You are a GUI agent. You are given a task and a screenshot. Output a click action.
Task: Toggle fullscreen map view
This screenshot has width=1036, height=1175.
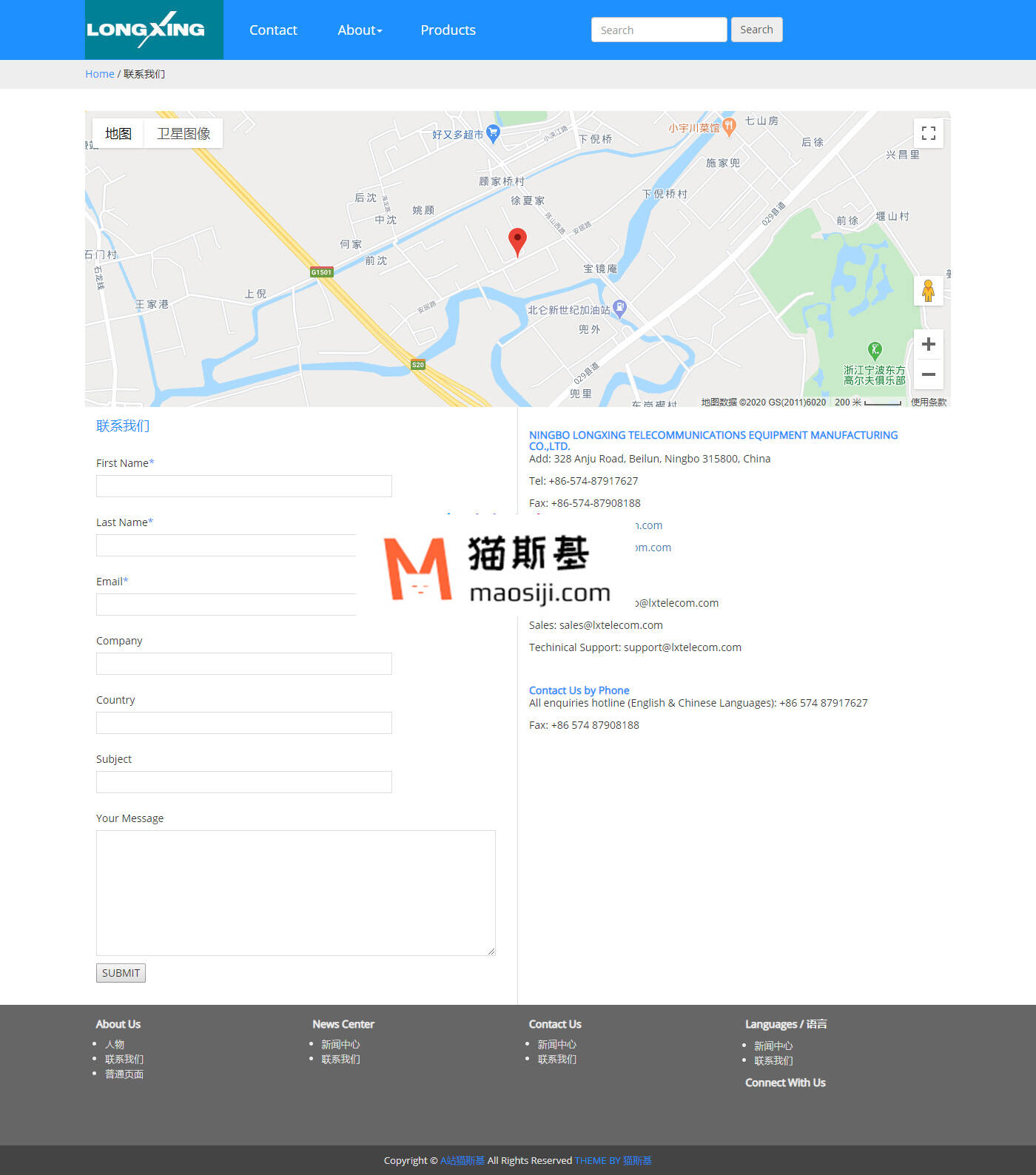pyautogui.click(x=928, y=133)
